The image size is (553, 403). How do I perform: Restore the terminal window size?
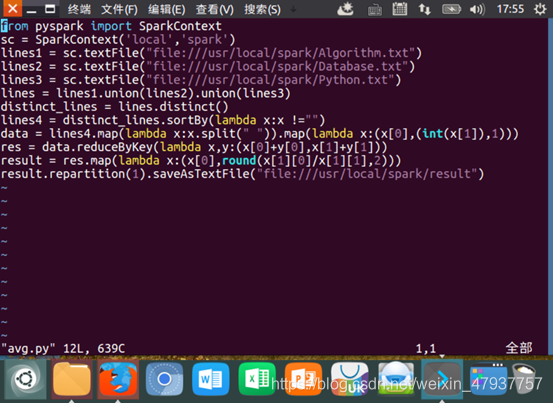pyautogui.click(x=50, y=9)
